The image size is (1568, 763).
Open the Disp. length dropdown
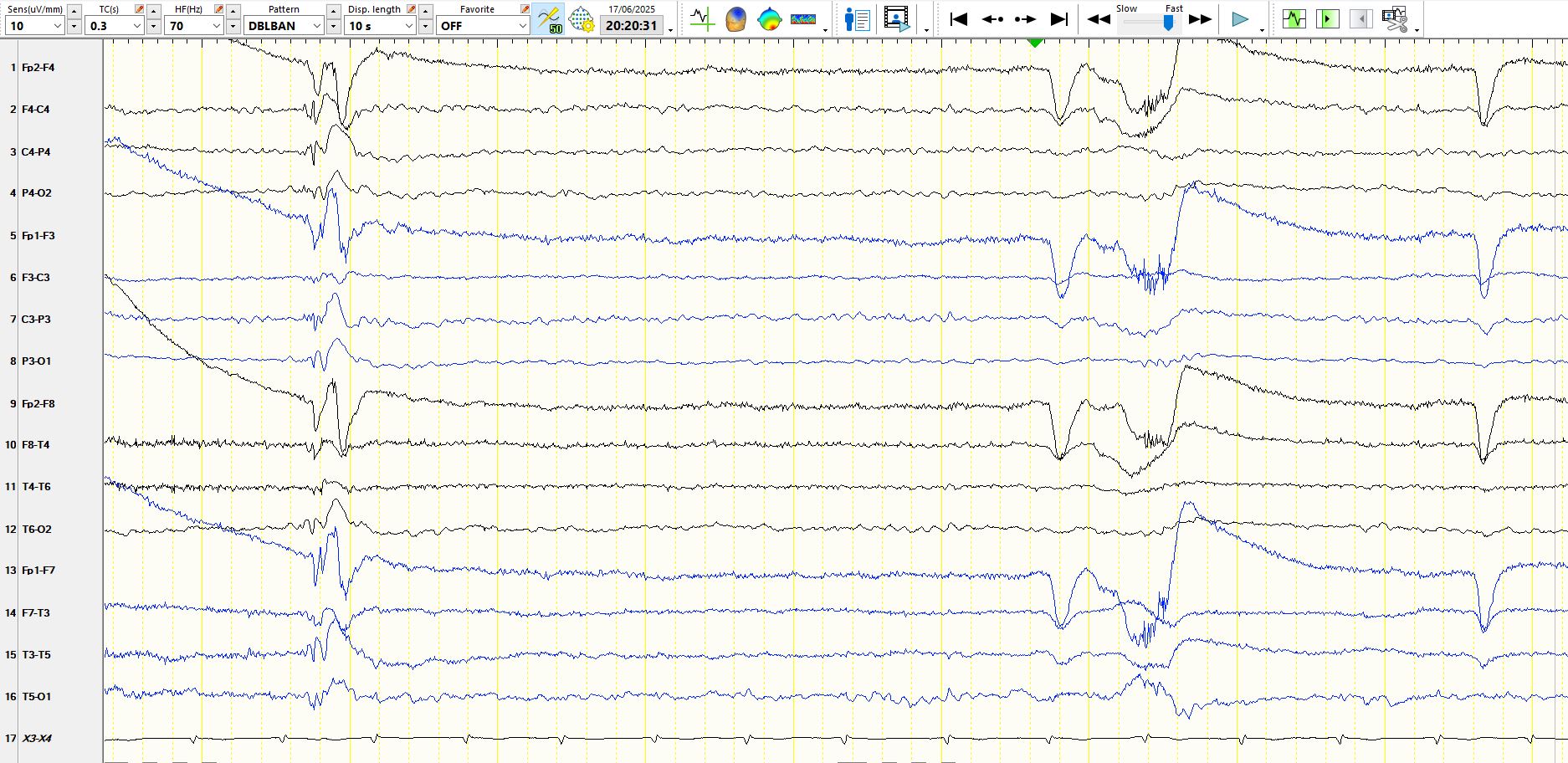pyautogui.click(x=380, y=26)
